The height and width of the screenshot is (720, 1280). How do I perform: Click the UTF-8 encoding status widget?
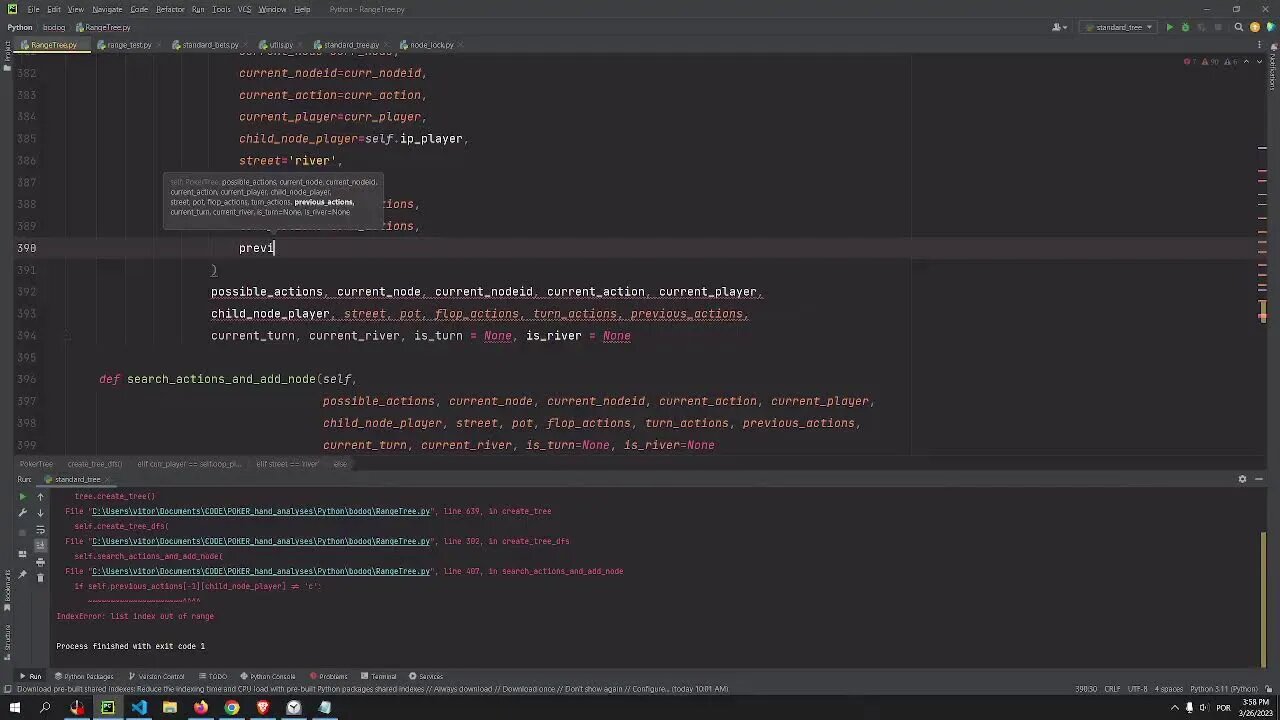coord(1137,689)
